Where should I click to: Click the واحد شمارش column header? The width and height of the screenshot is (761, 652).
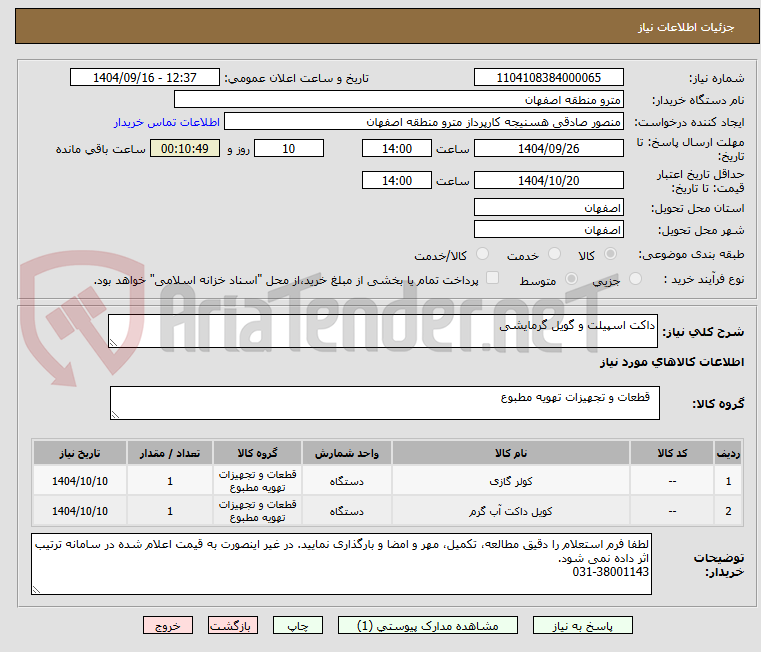[x=347, y=453]
